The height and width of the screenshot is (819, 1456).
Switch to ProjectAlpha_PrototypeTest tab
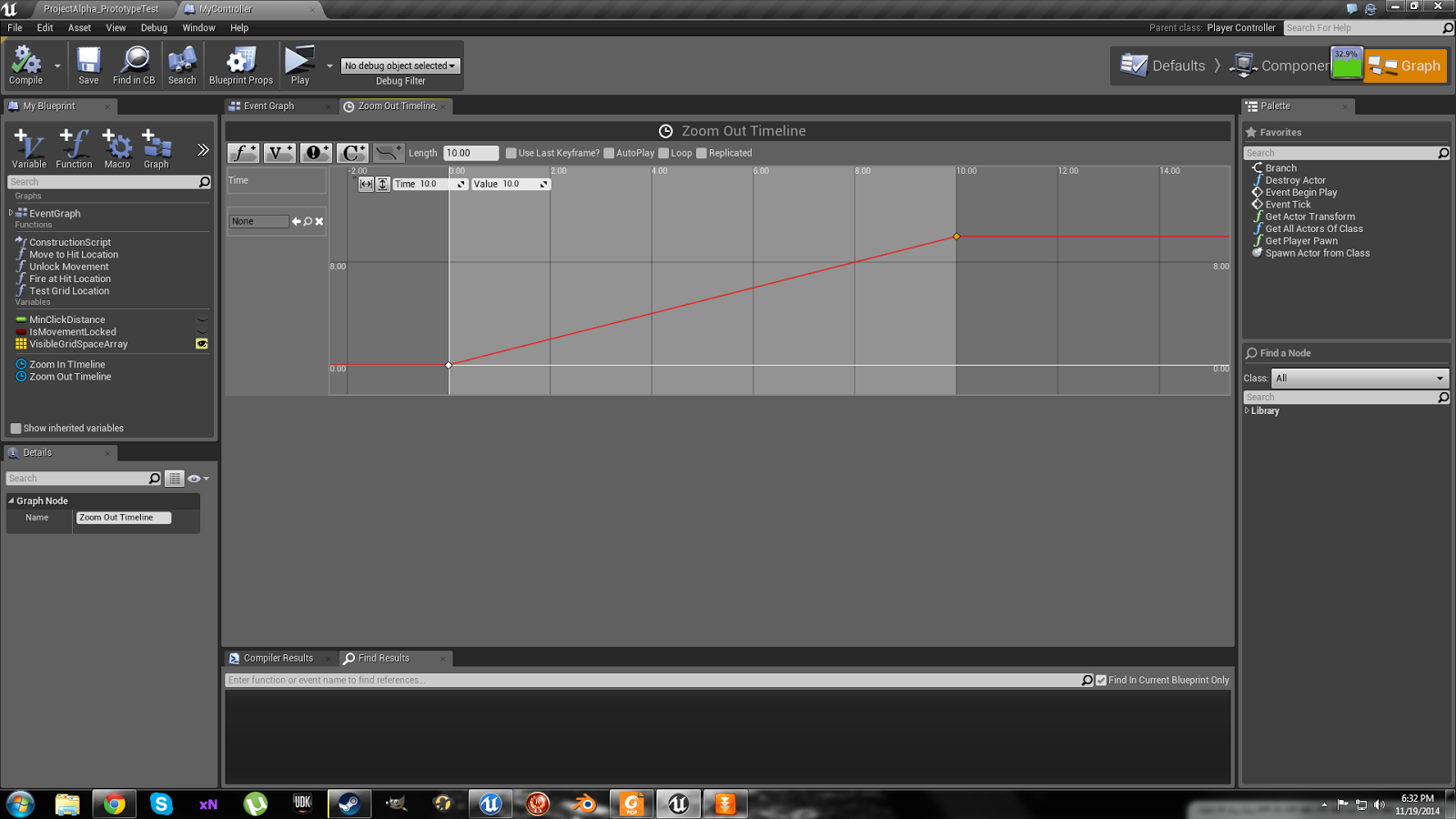(x=101, y=9)
